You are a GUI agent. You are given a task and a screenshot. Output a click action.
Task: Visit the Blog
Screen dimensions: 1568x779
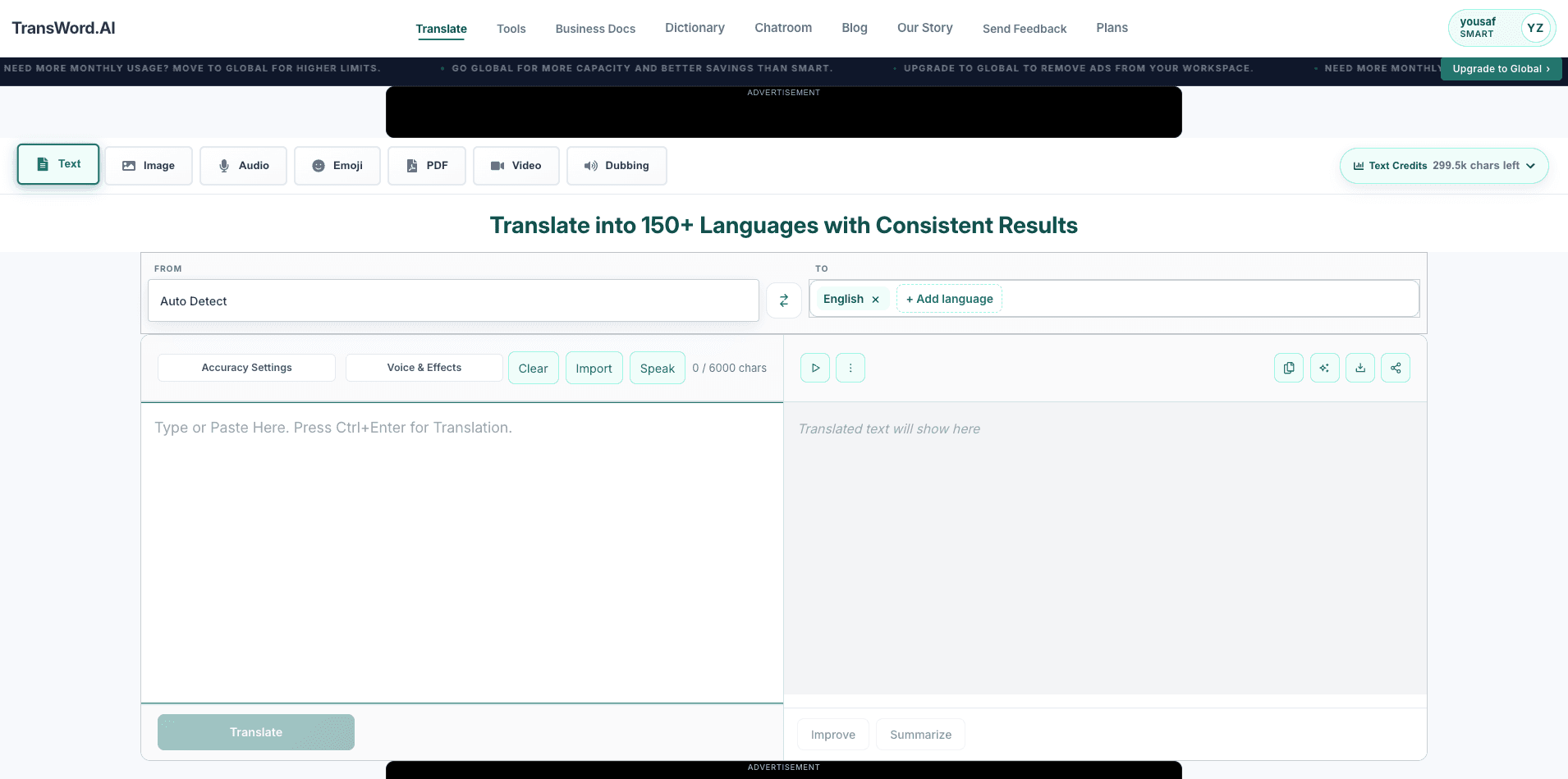[x=855, y=28]
